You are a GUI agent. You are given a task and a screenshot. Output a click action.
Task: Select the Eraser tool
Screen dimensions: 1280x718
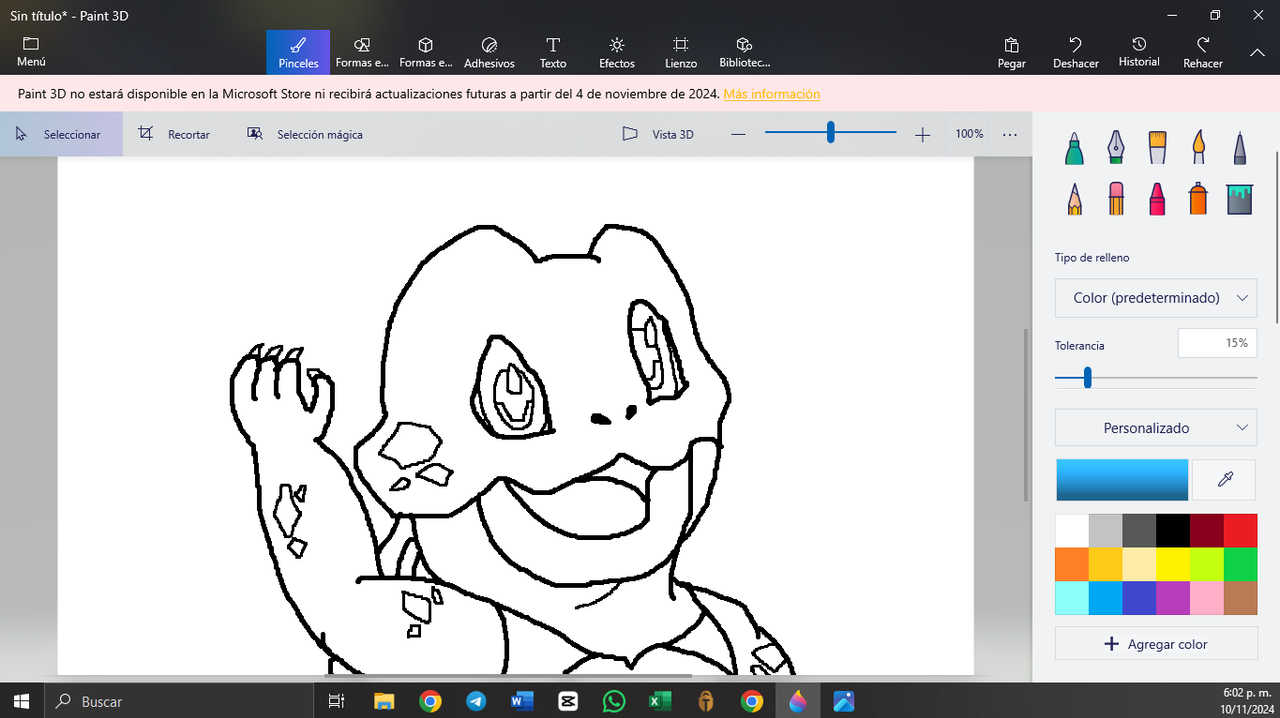click(x=1115, y=198)
